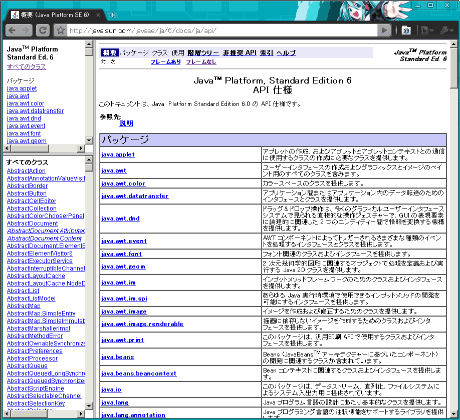Open AbstractListModel class link
Image resolution: width=460 pixels, height=420 pixels.
(x=31, y=298)
